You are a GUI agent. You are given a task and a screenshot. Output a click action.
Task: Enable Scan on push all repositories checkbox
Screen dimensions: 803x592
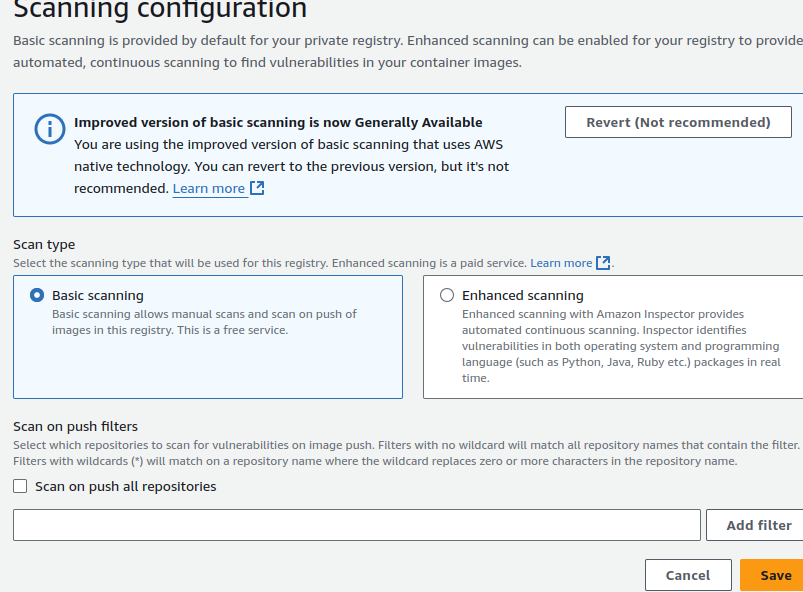click(x=20, y=487)
